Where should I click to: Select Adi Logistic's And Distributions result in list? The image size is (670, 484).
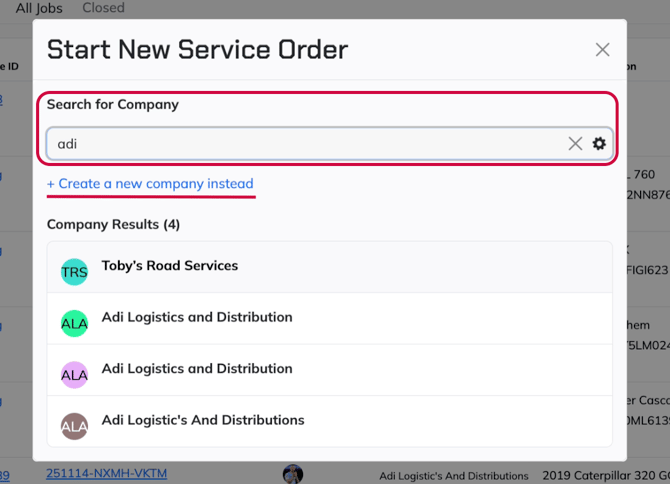(203, 421)
